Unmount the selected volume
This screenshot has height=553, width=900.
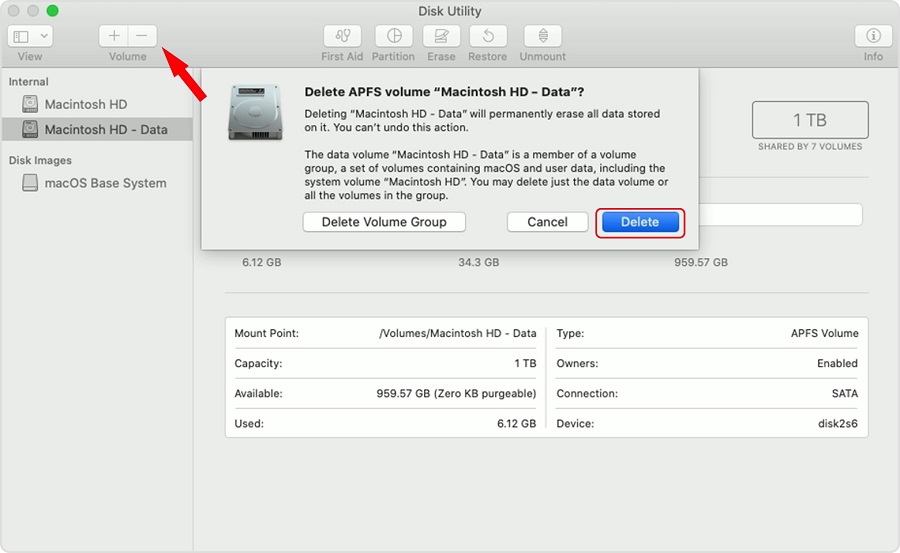click(542, 36)
